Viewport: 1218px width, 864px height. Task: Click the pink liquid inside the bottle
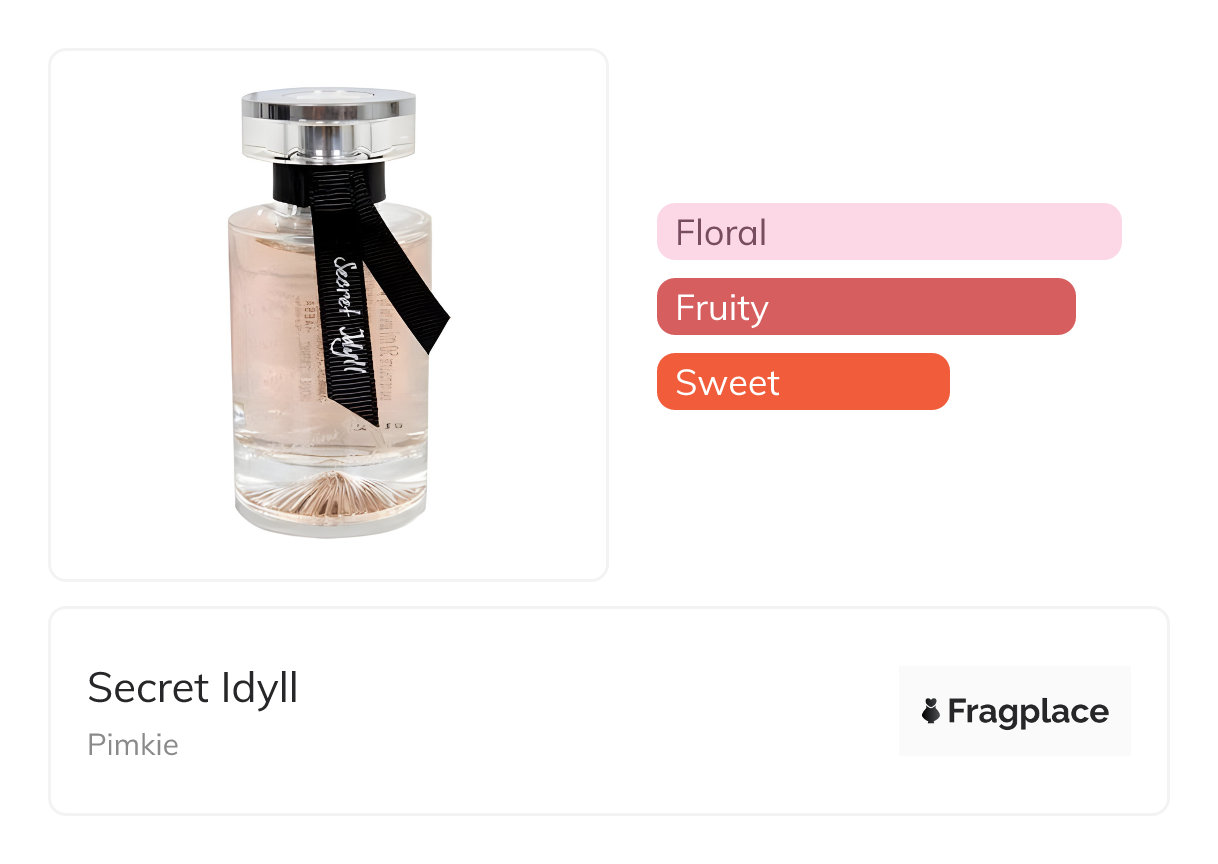point(272,320)
